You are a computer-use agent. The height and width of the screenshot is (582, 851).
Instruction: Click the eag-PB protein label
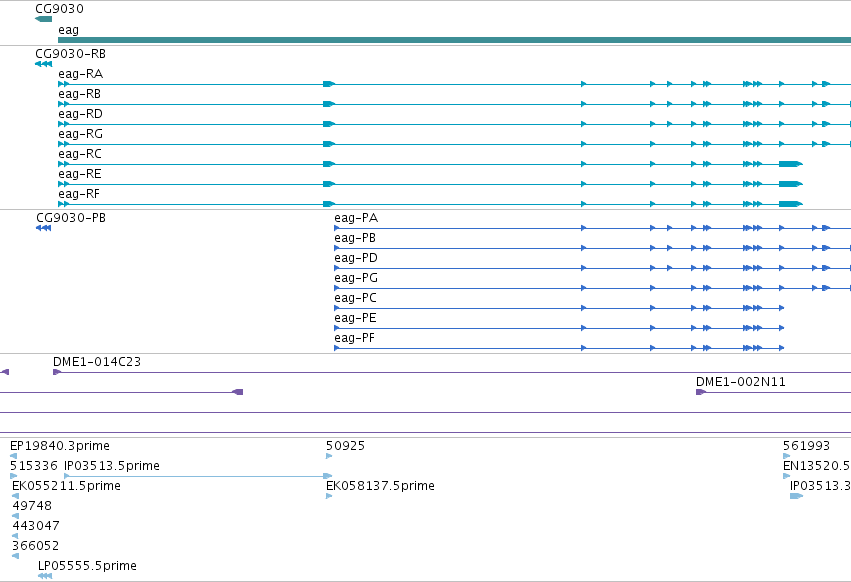355,238
